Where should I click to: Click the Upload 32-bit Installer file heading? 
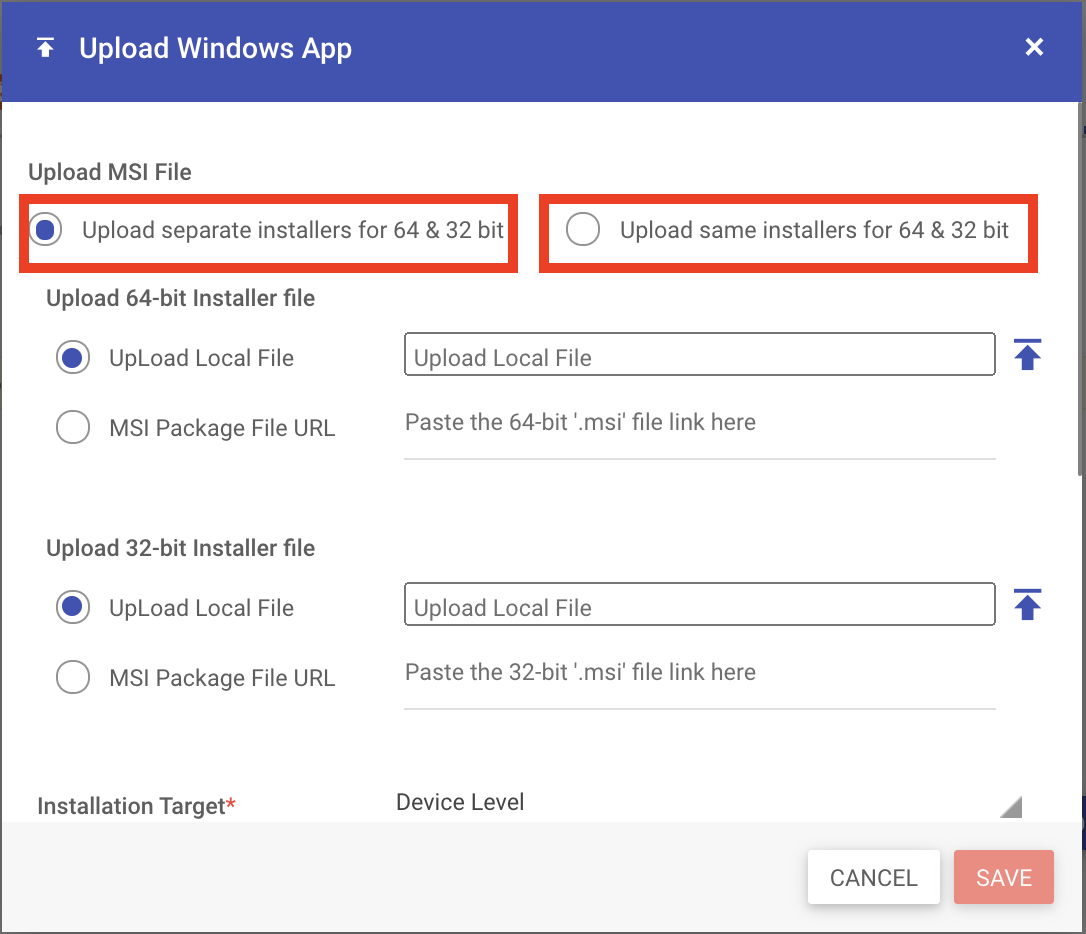[181, 548]
